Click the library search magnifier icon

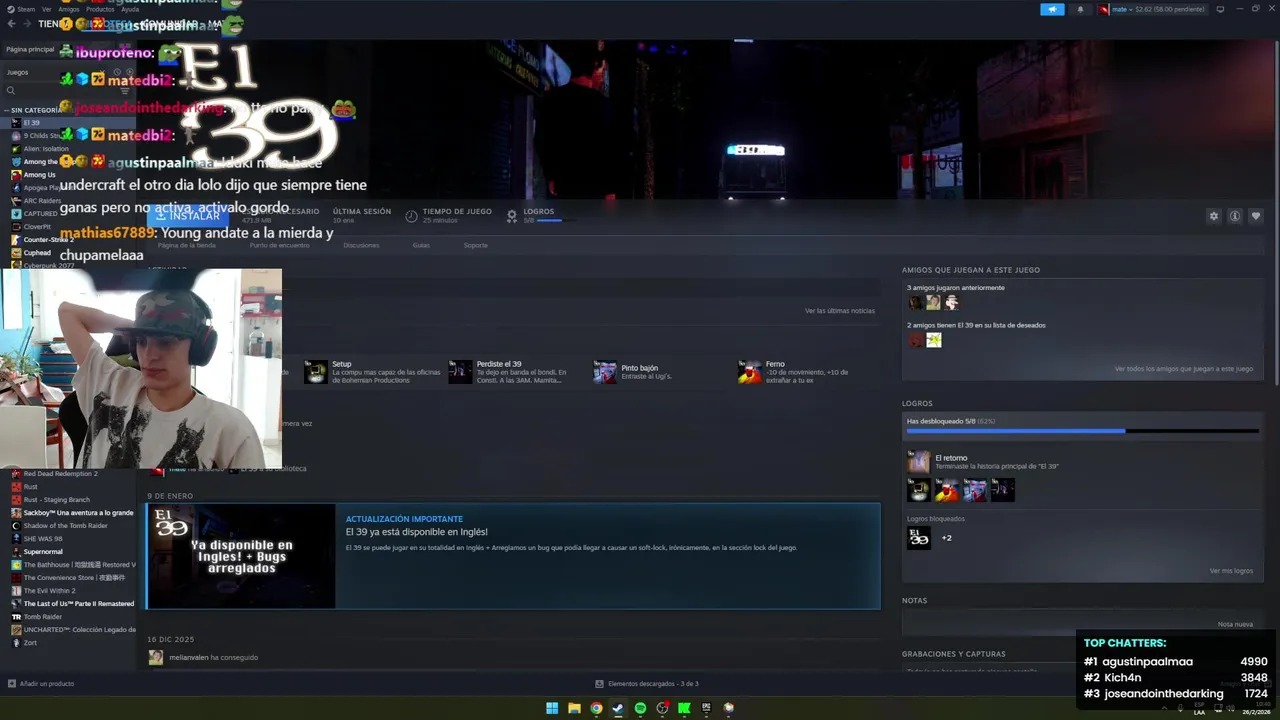(x=11, y=91)
